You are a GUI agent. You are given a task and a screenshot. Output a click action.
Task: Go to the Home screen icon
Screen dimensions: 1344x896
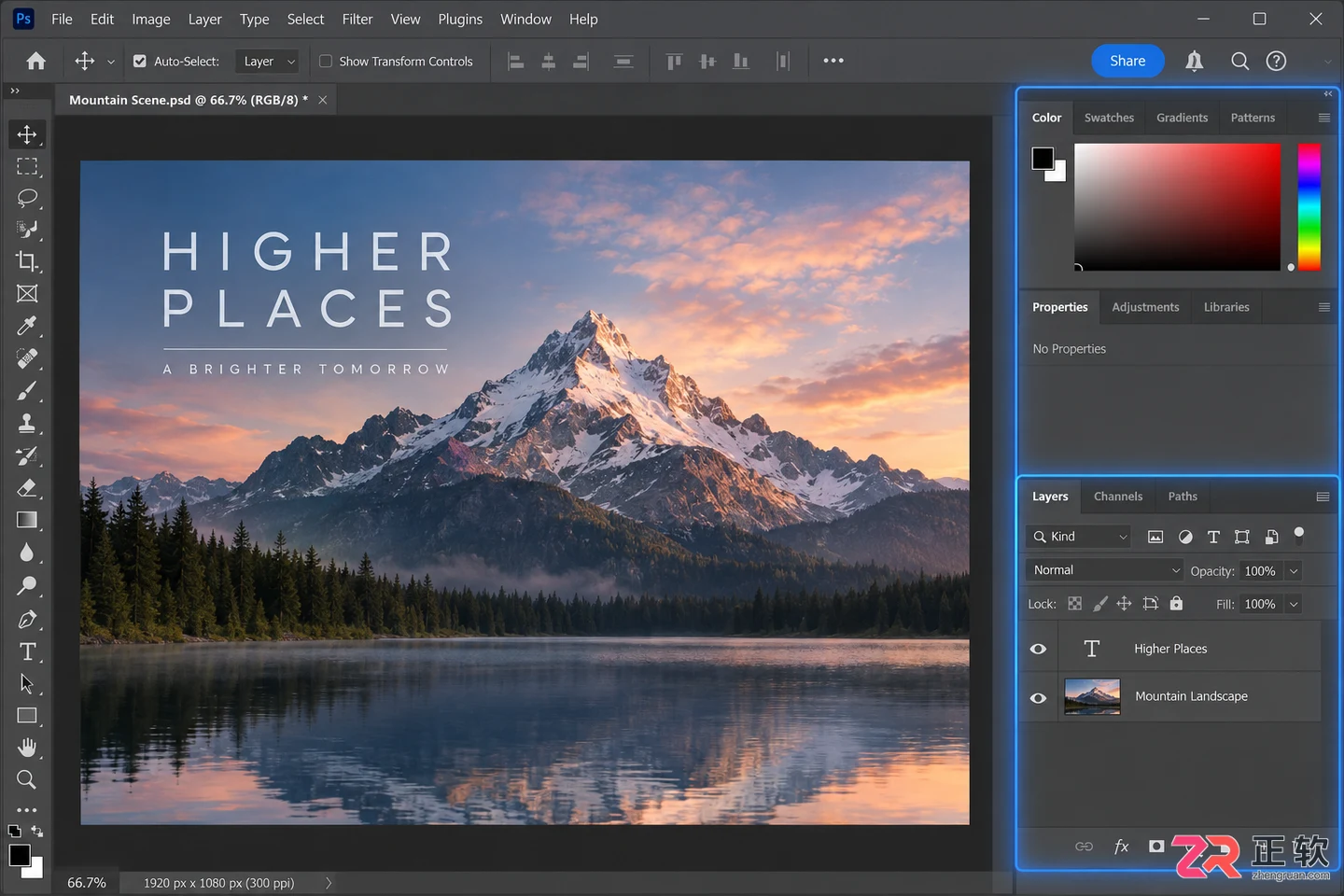coord(36,61)
